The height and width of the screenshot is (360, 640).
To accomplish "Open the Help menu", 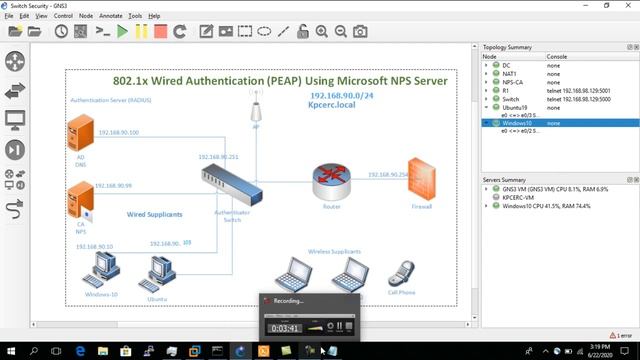I will (x=154, y=16).
